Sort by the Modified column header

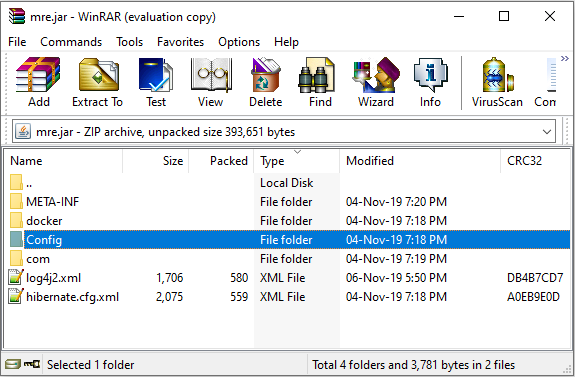420,161
